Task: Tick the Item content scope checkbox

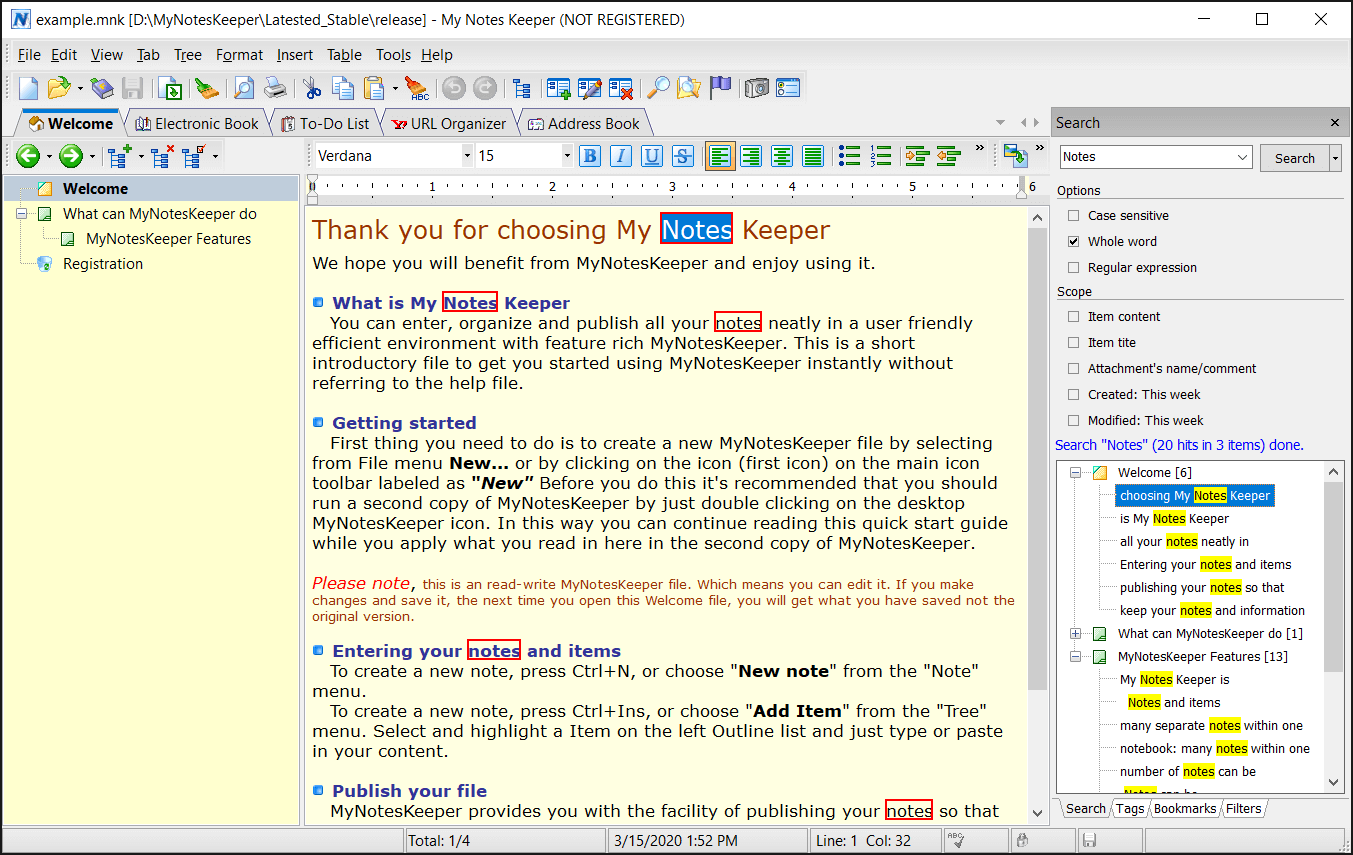Action: click(x=1074, y=317)
